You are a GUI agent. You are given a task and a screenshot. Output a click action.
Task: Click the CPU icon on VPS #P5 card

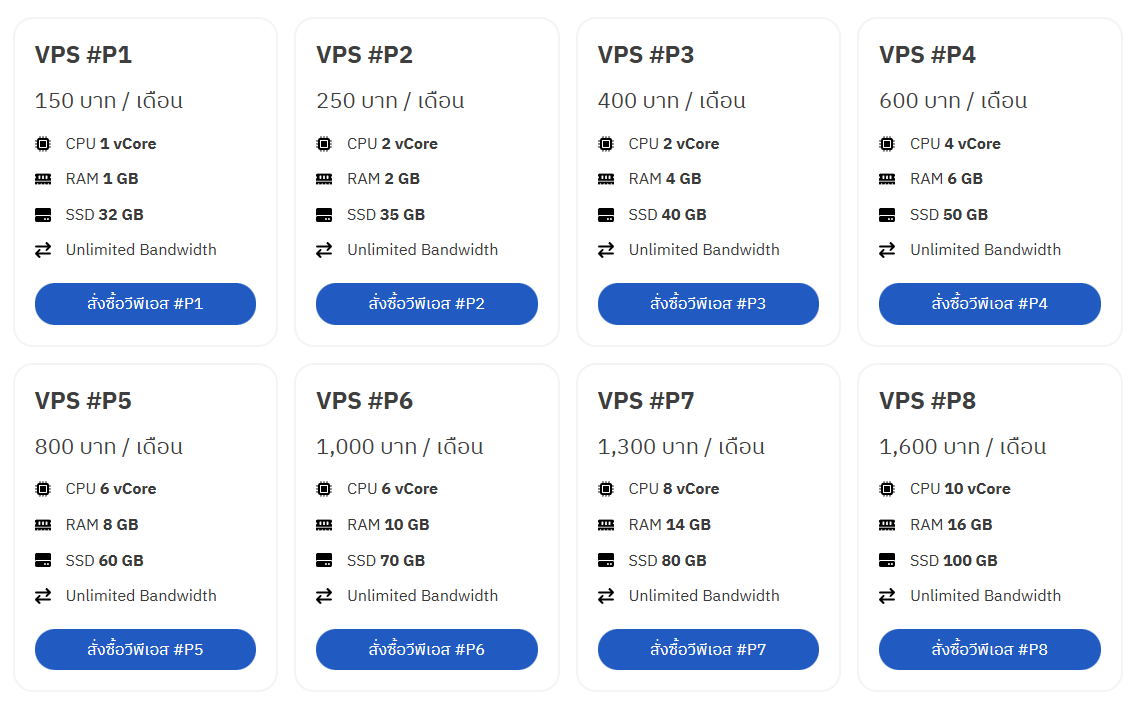42,489
